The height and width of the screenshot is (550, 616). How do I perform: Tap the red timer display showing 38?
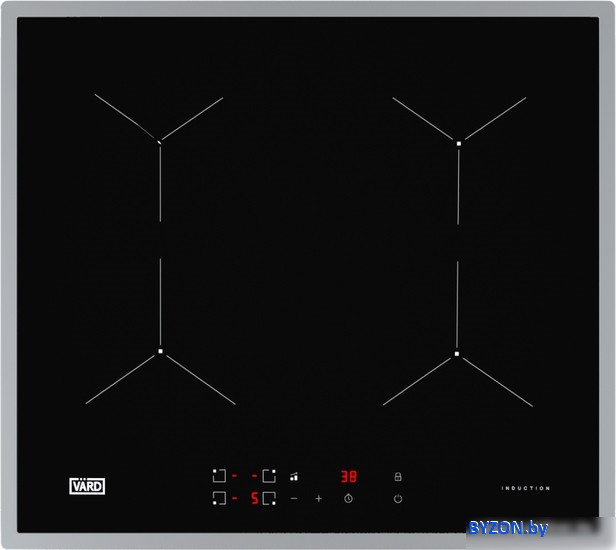coord(348,477)
